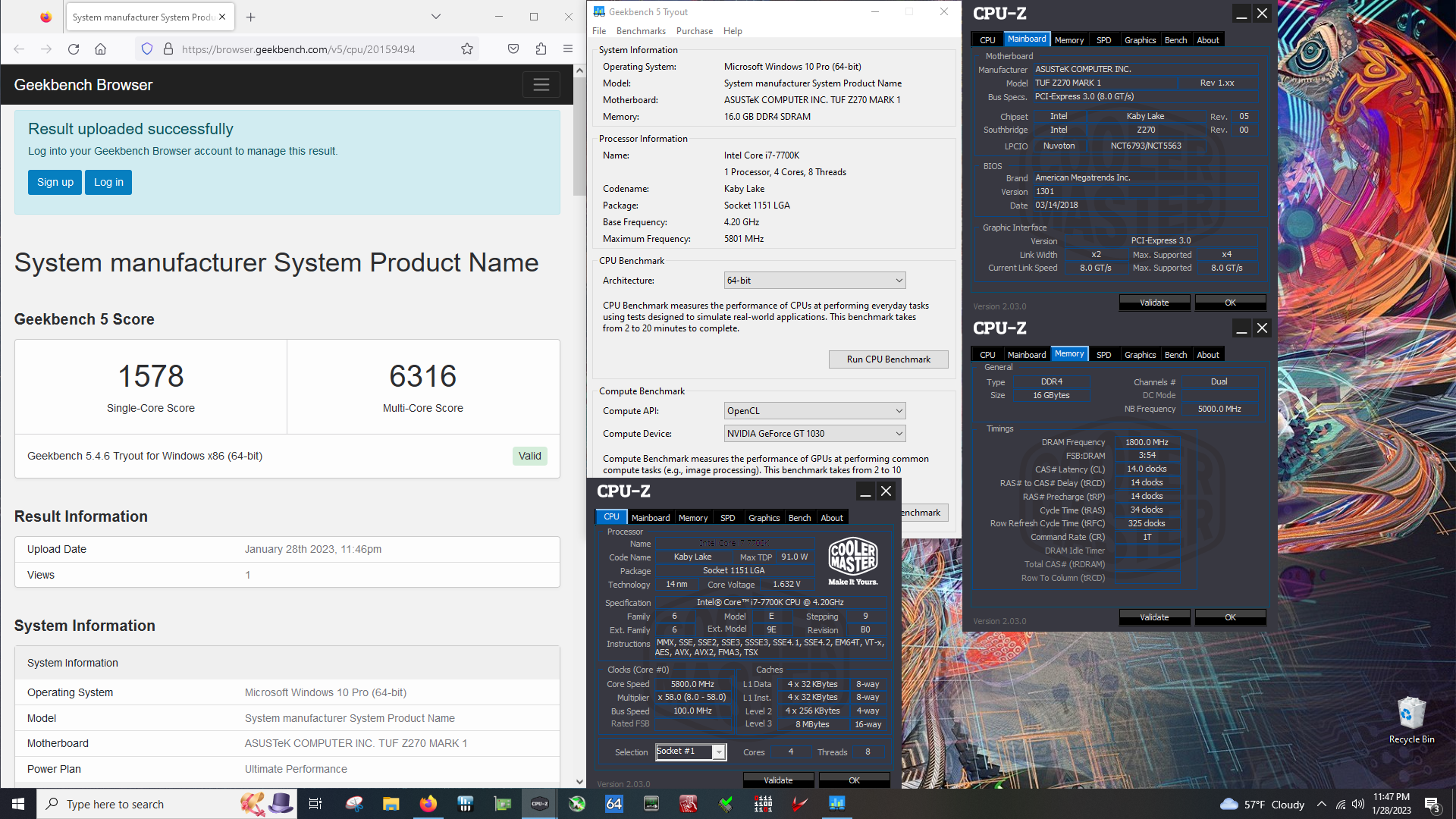This screenshot has width=1456, height=819.
Task: Open the Geekbench Purchase menu
Action: click(695, 31)
